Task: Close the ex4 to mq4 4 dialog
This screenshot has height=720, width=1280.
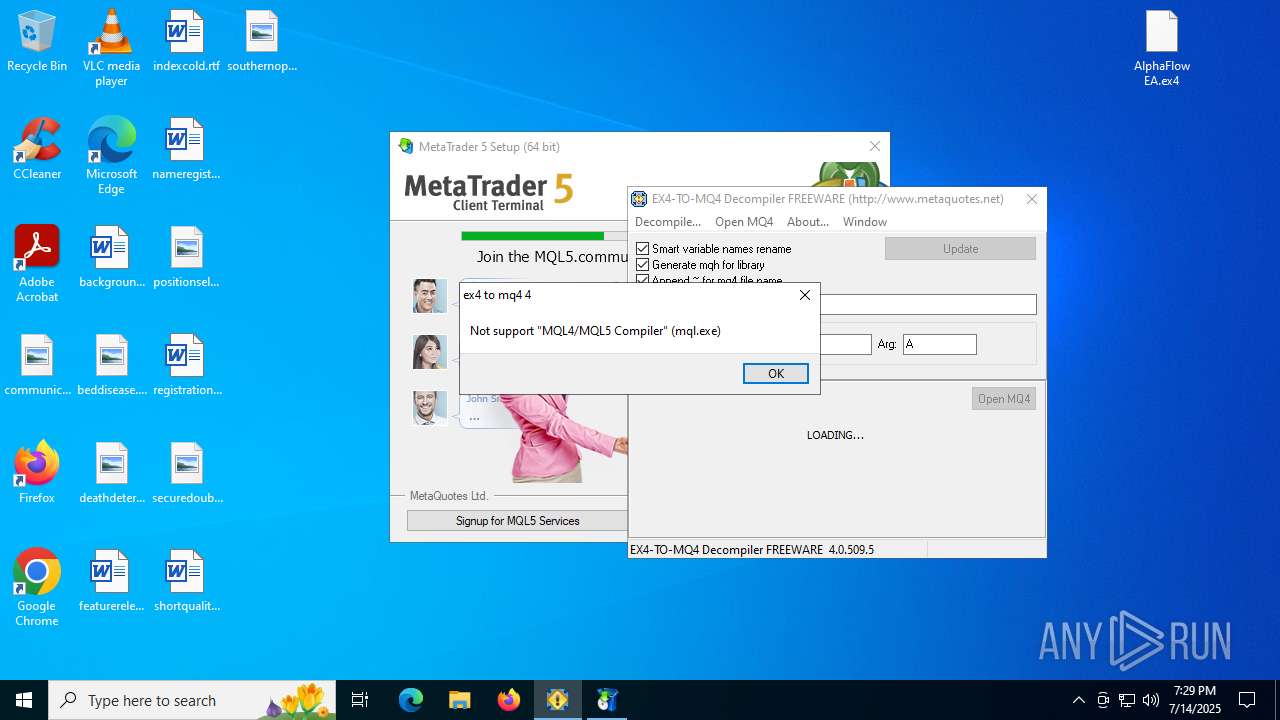Action: (805, 296)
